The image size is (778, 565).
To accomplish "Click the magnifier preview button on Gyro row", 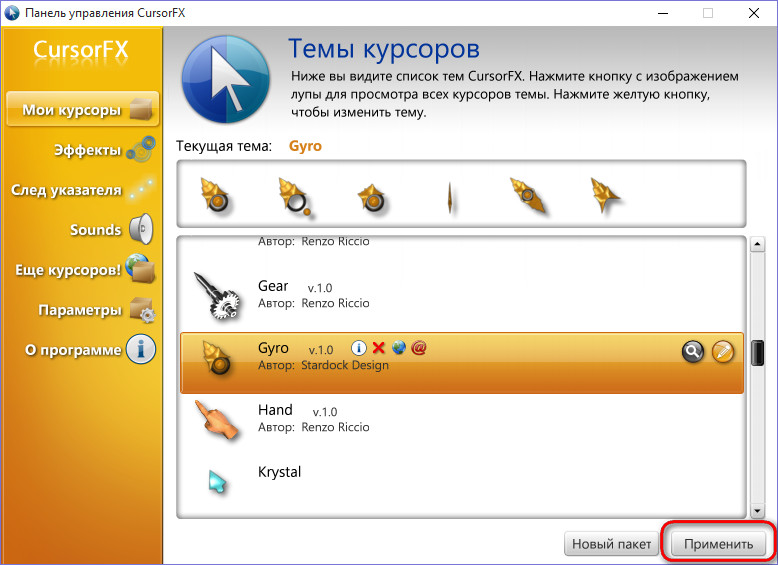I will [693, 352].
